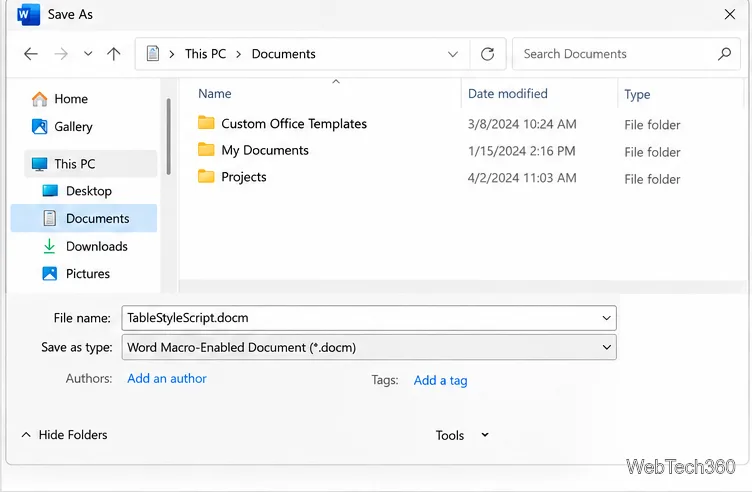
Task: Select the My Documents folder name
Action: click(265, 151)
